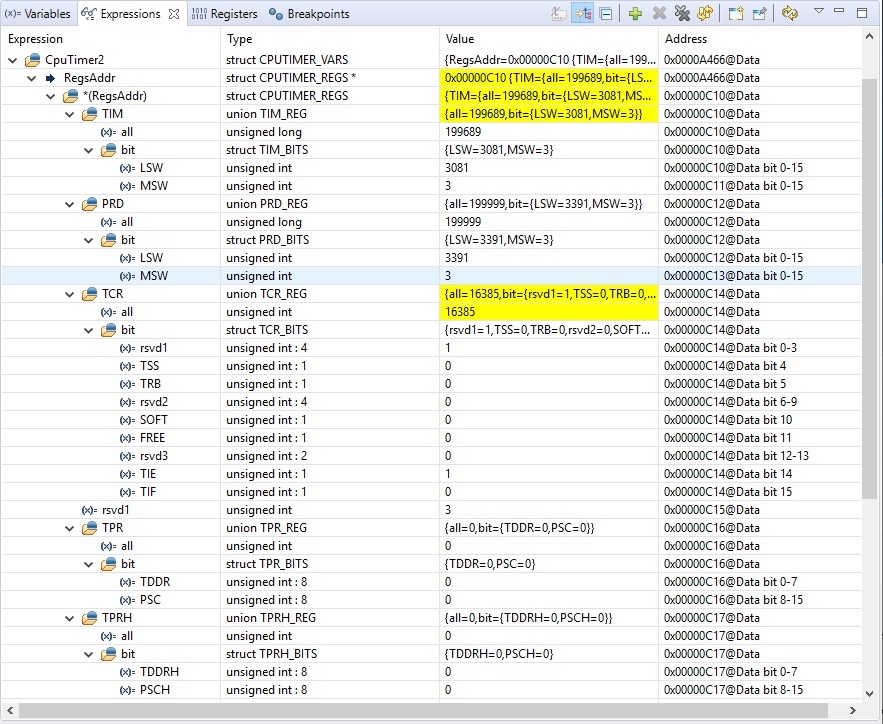Minimize the Expressions view panel
Image resolution: width=883 pixels, height=724 pixels.
tap(839, 11)
